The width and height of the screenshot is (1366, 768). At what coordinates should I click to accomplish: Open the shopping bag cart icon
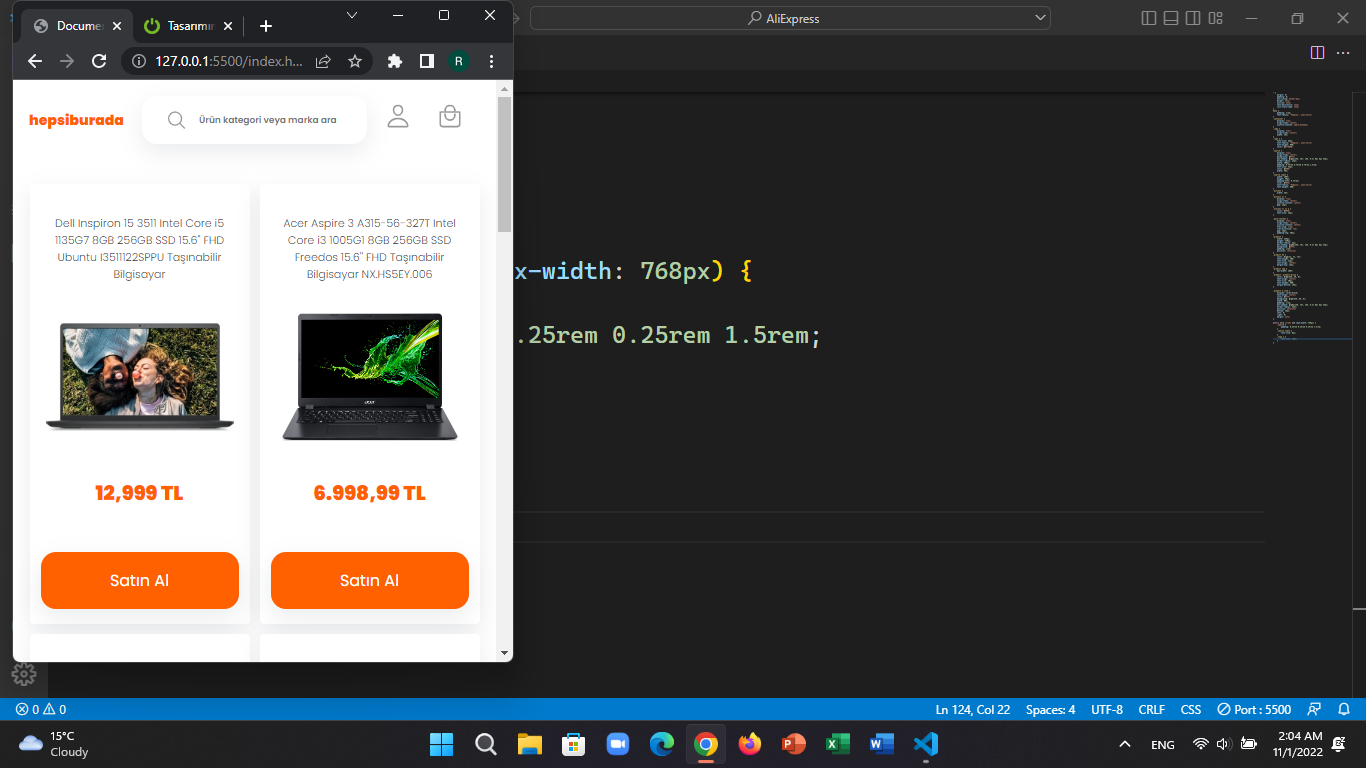tap(450, 117)
